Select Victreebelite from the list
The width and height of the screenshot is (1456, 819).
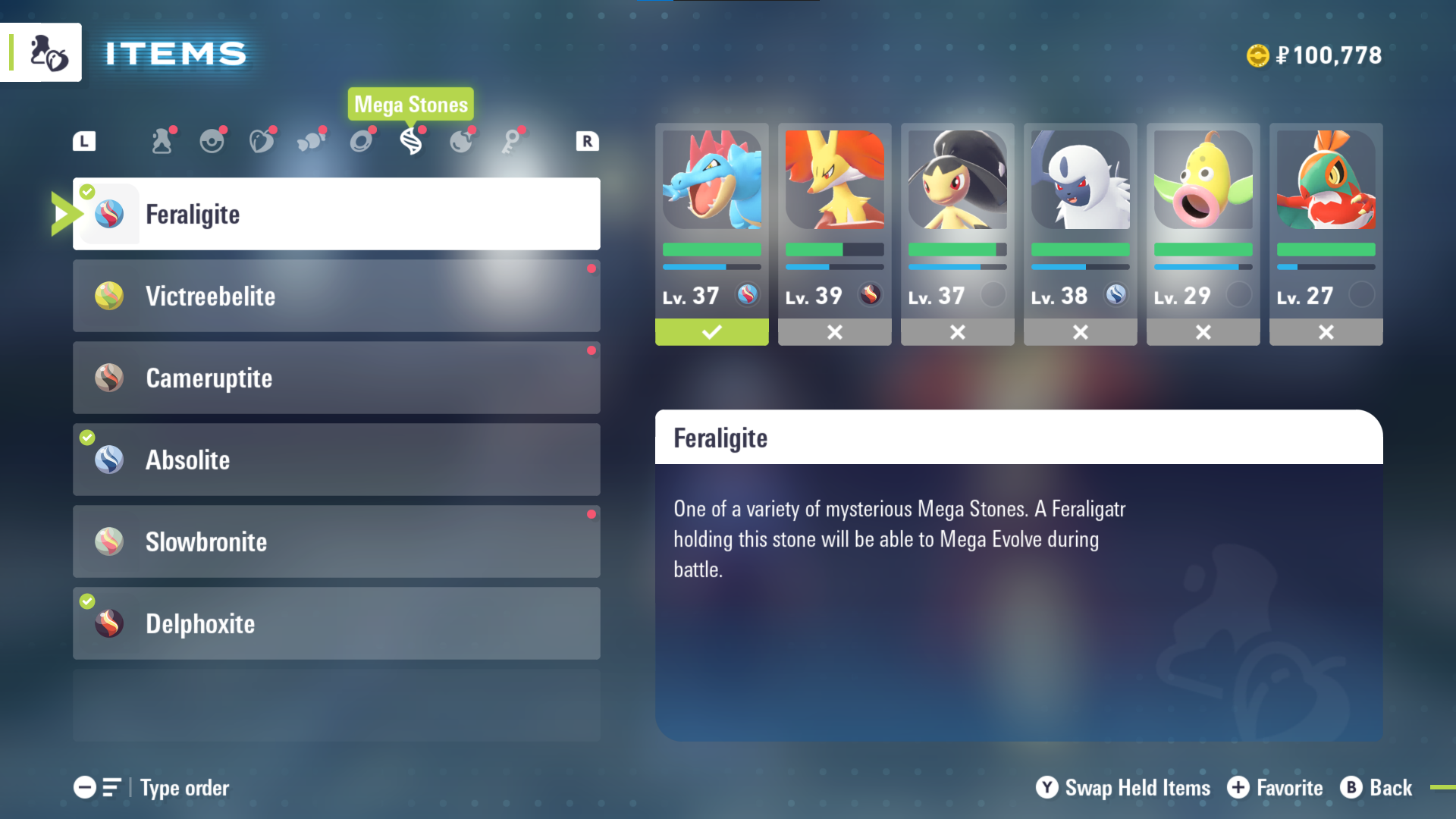pos(337,296)
